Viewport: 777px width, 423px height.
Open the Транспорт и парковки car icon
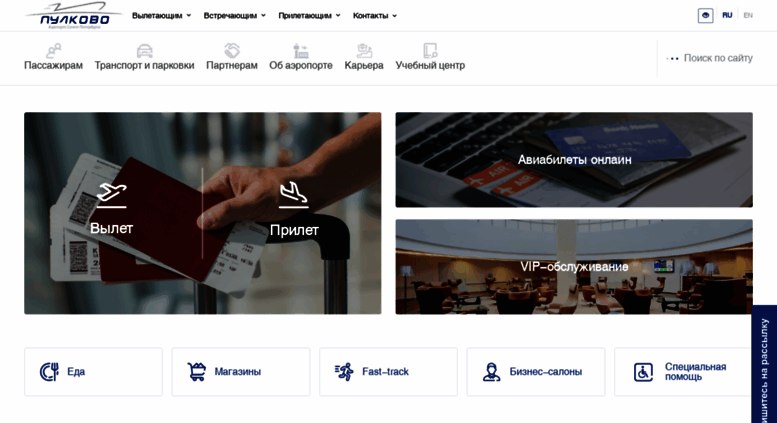point(144,51)
